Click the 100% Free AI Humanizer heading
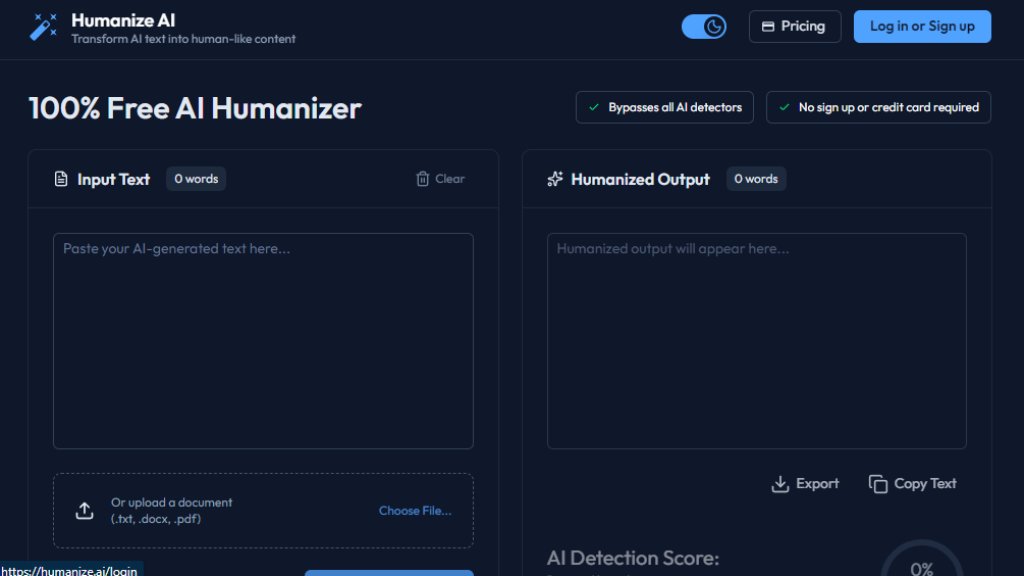1024x576 pixels. [195, 108]
